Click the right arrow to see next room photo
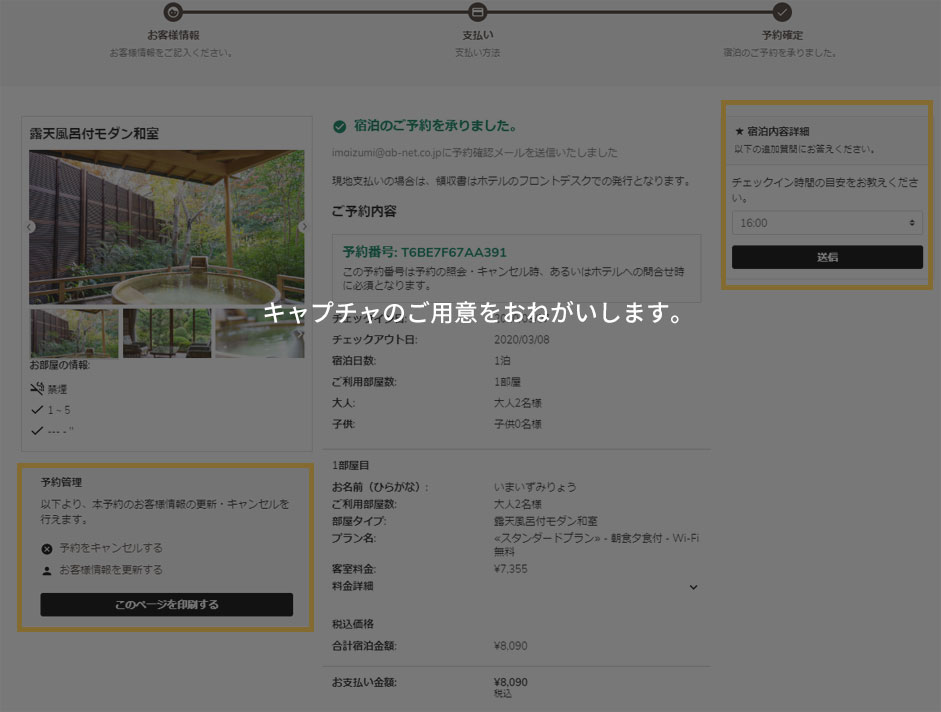The height and width of the screenshot is (712, 941). [306, 227]
